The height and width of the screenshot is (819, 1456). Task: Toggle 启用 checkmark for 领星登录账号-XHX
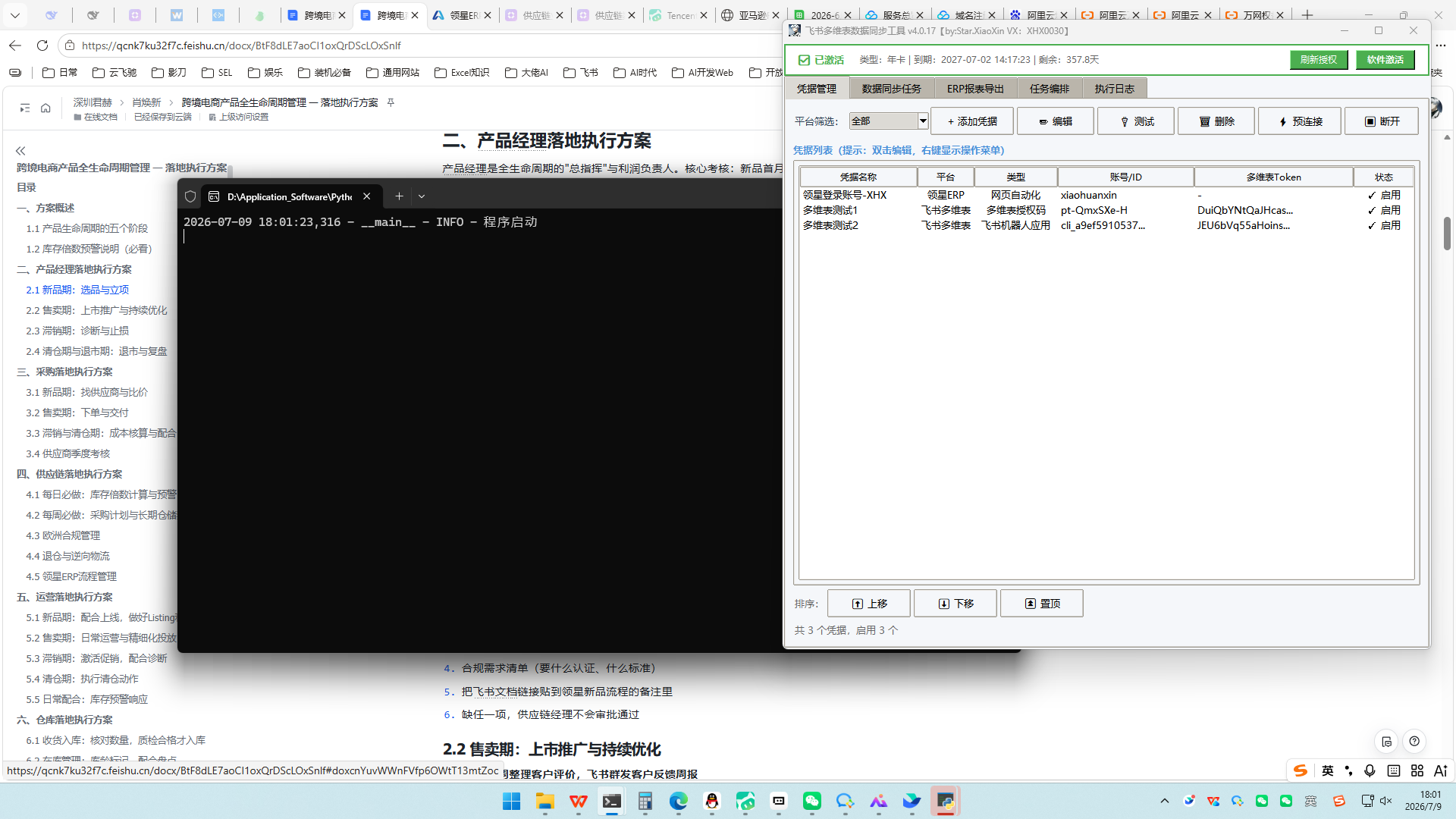pyautogui.click(x=1384, y=195)
